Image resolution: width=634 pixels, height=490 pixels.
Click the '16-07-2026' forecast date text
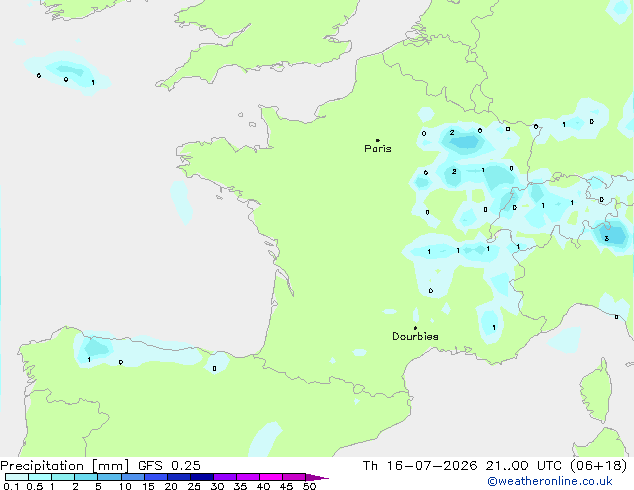pos(431,466)
